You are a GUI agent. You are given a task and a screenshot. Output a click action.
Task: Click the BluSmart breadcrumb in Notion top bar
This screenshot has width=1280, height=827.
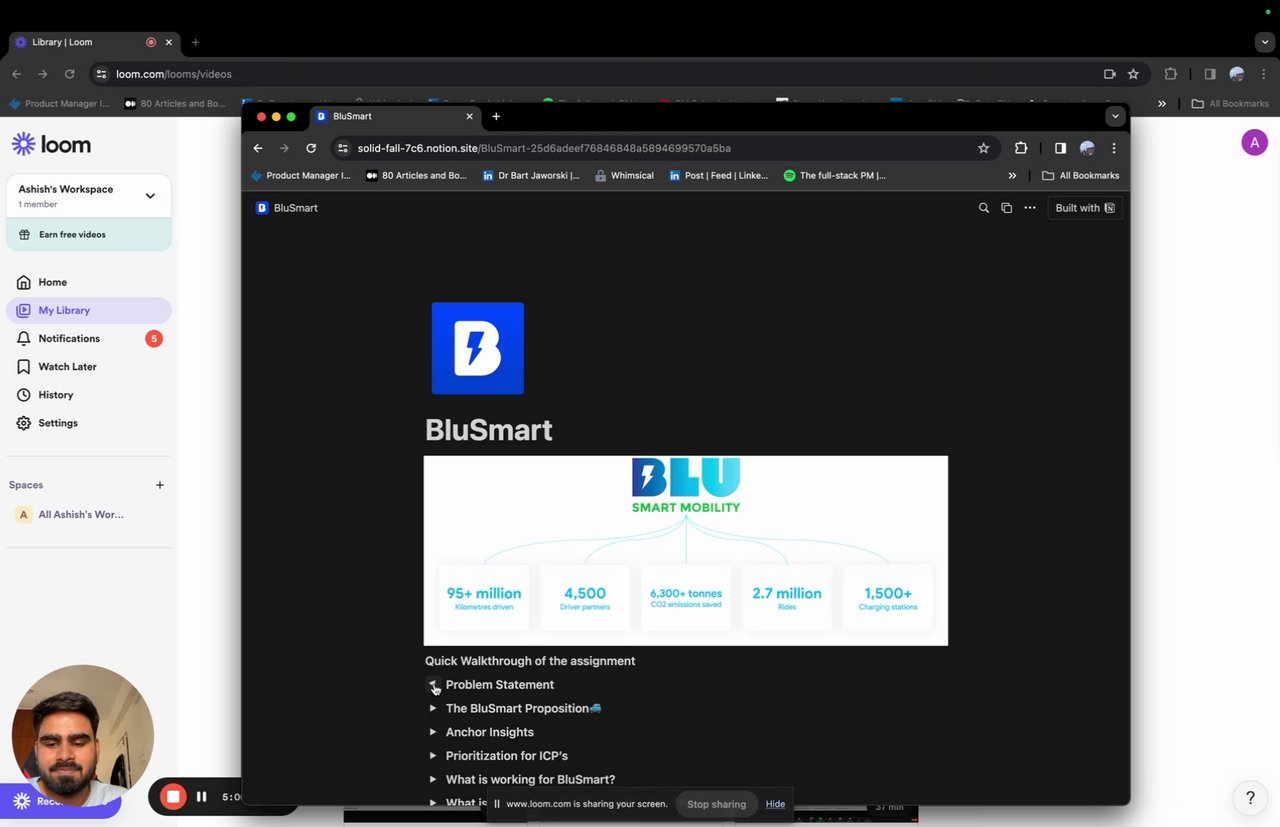coord(287,208)
